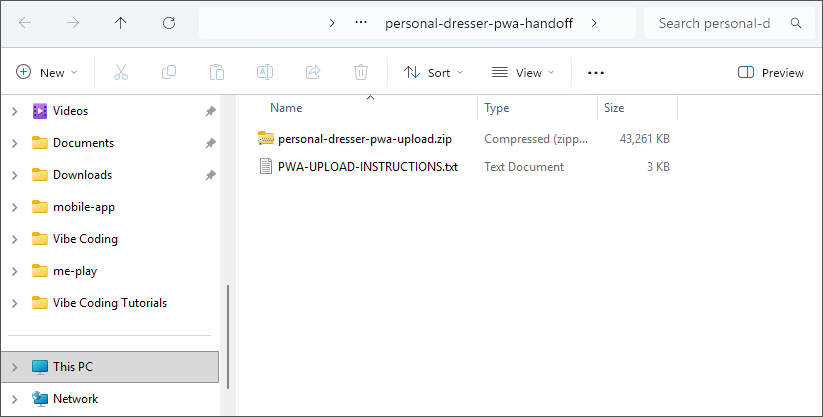Click the text document icon of PWA-UPLOAD-INSTRUCTIONS.txt
This screenshot has height=417, width=823.
tap(267, 166)
